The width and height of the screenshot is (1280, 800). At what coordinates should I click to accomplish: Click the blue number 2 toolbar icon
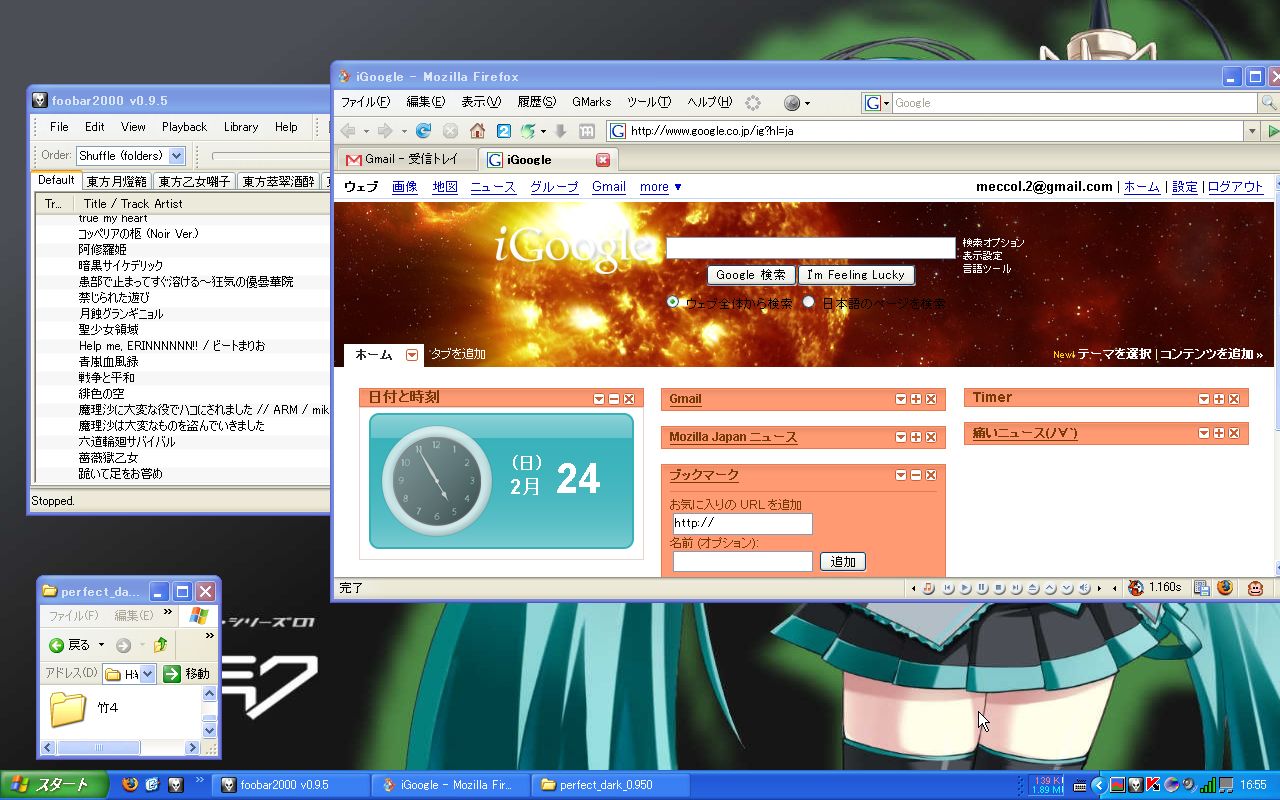(504, 131)
